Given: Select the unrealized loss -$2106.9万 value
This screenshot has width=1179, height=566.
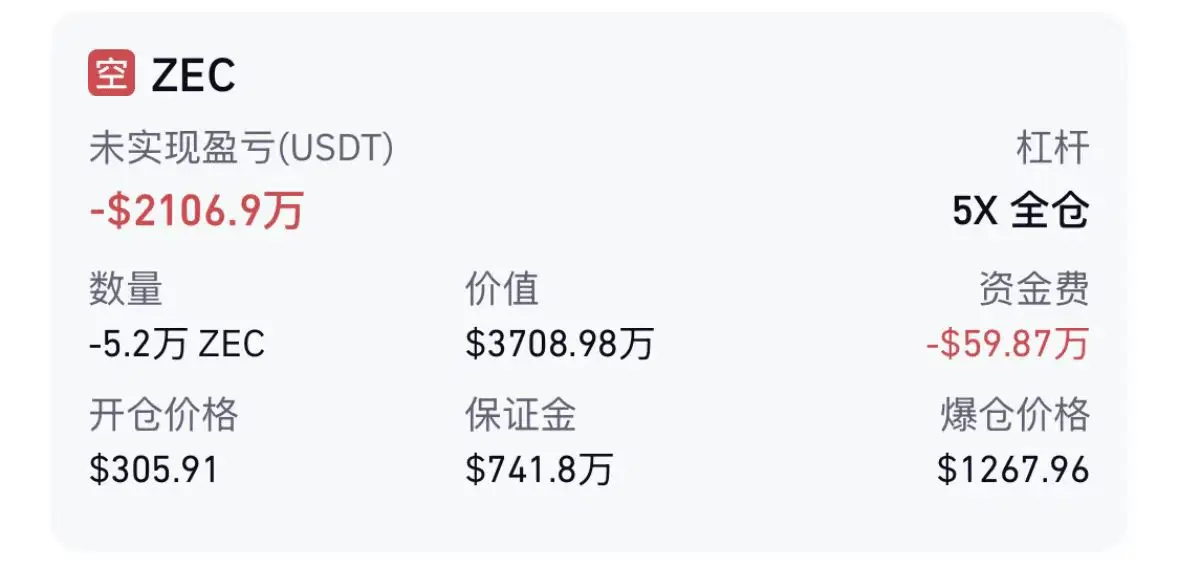Looking at the screenshot, I should [x=196, y=211].
